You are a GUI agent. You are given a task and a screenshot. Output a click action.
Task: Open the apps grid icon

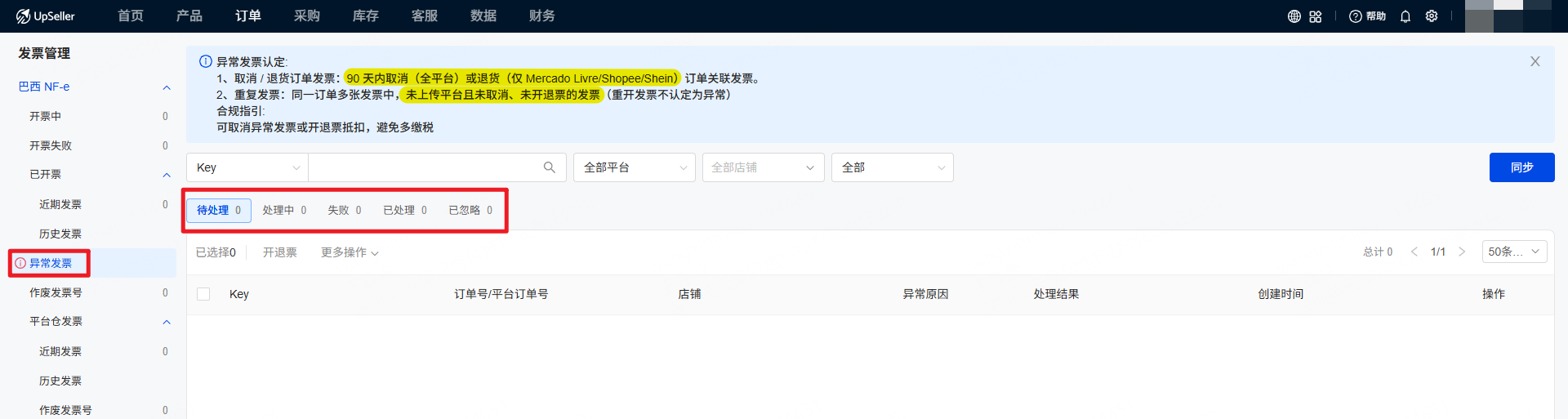pyautogui.click(x=1315, y=16)
